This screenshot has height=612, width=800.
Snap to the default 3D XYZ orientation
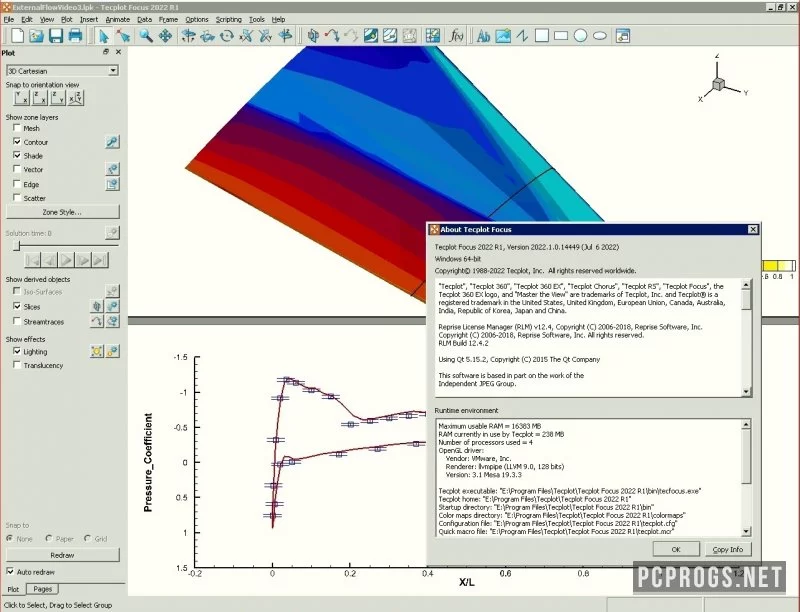coord(76,97)
